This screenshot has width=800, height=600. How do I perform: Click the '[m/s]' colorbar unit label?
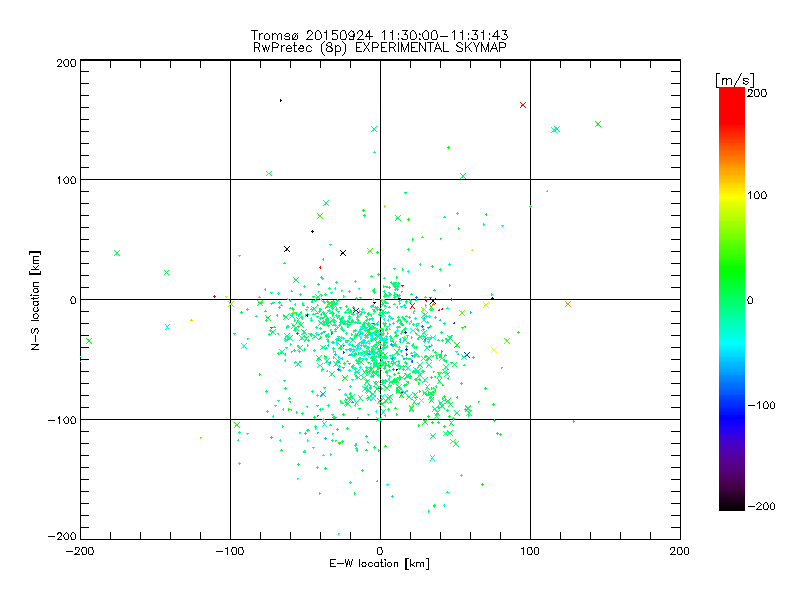pyautogui.click(x=735, y=80)
